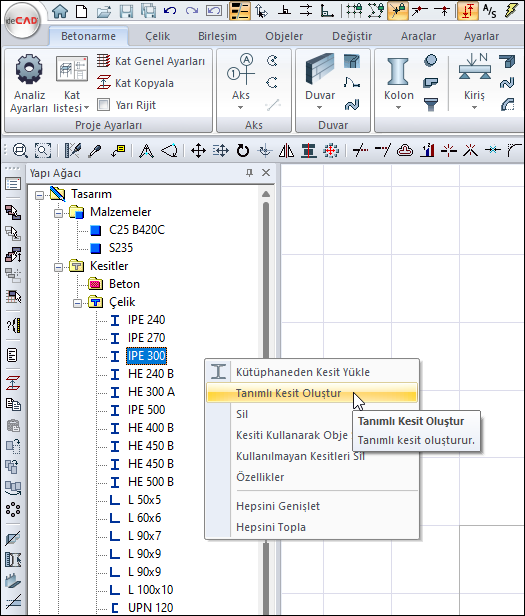The height and width of the screenshot is (616, 525).
Task: Pin the Yapı Ağacı panel
Action: point(249,173)
